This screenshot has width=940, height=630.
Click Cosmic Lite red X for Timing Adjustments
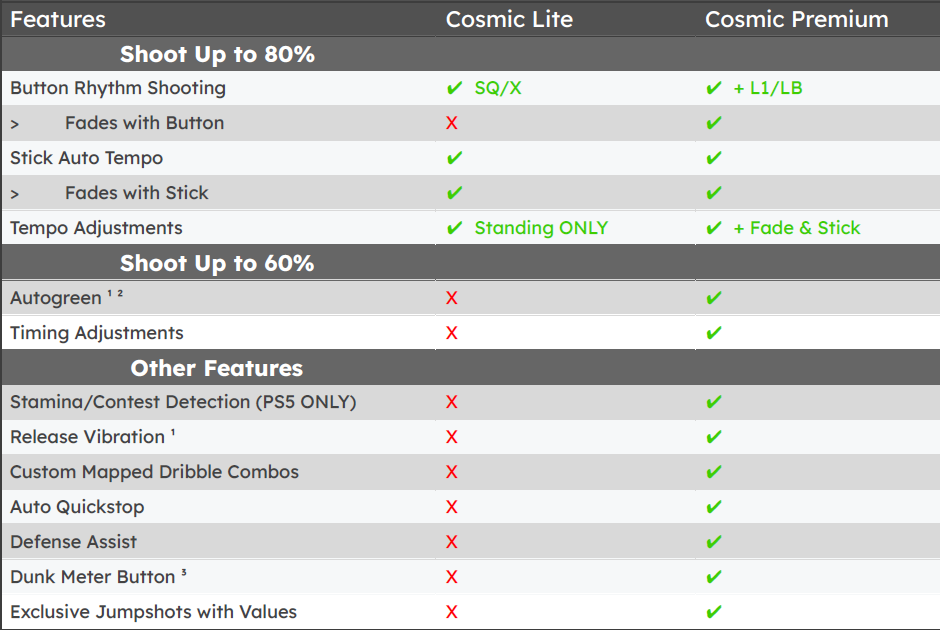(452, 333)
